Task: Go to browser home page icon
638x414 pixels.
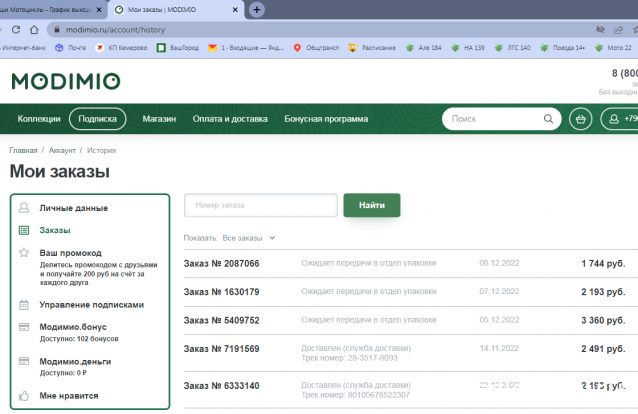Action: [x=34, y=30]
